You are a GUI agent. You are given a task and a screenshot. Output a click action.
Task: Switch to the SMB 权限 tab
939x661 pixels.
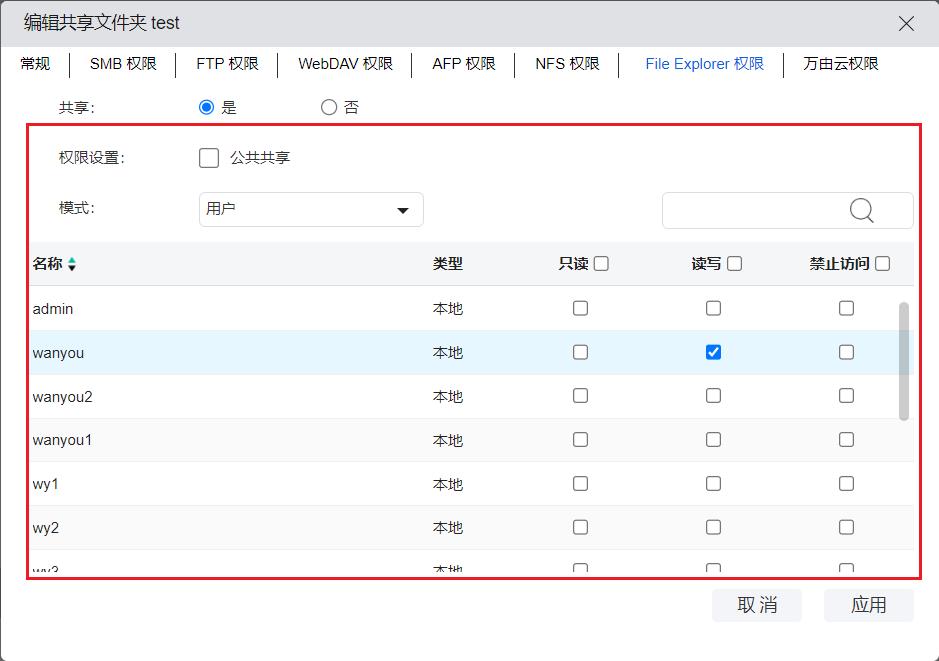[123, 64]
